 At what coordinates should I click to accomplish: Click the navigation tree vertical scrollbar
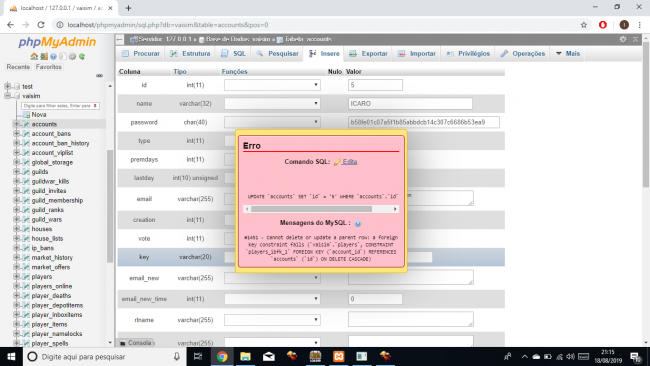[x=110, y=206]
